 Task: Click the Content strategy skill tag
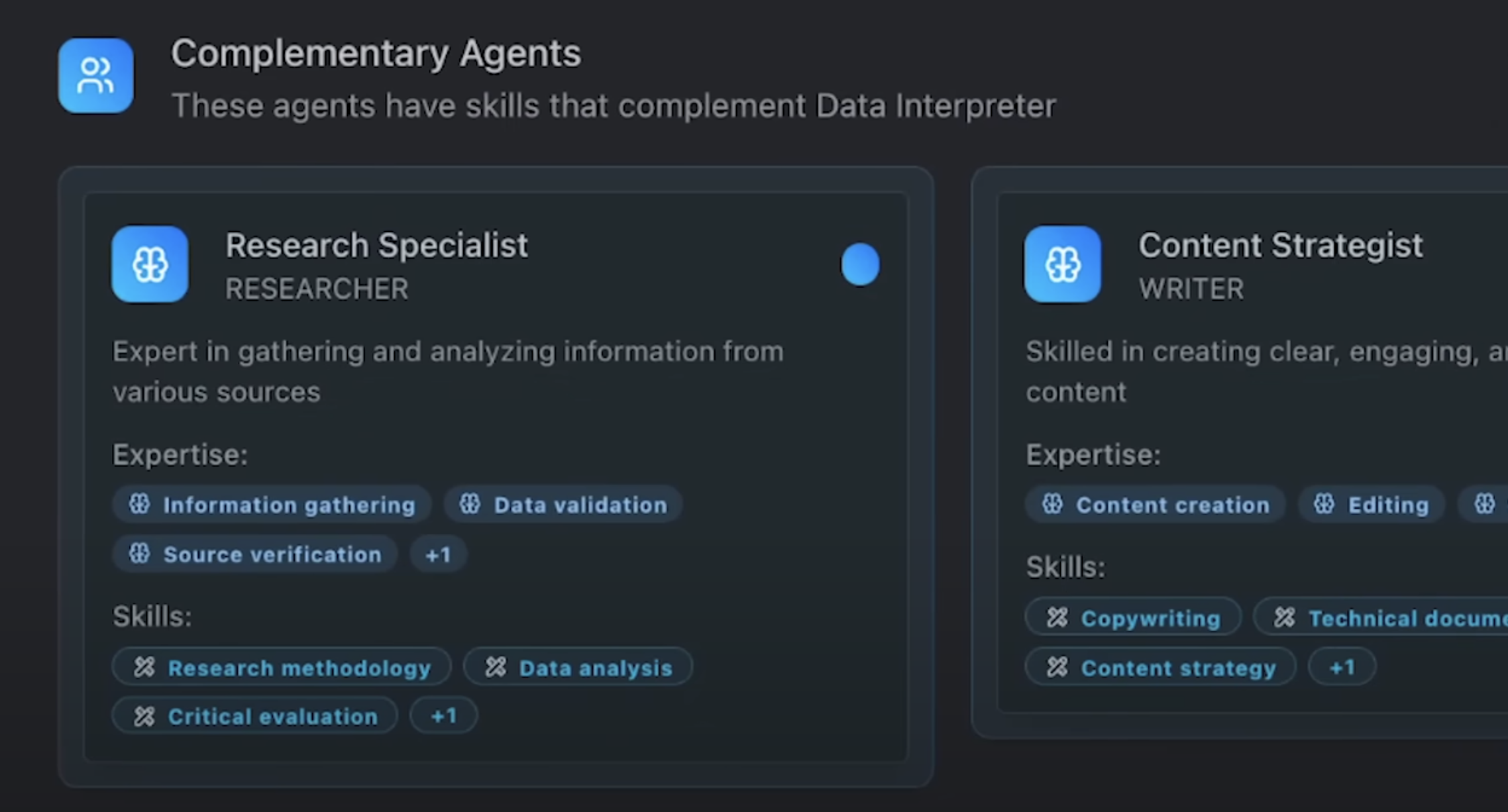pyautogui.click(x=1161, y=668)
